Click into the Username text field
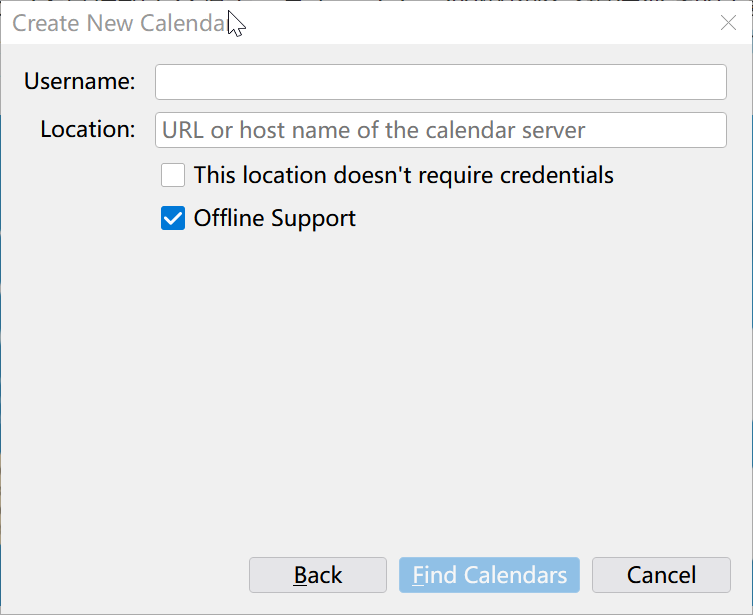Screen dimensions: 753x615 tap(440, 82)
